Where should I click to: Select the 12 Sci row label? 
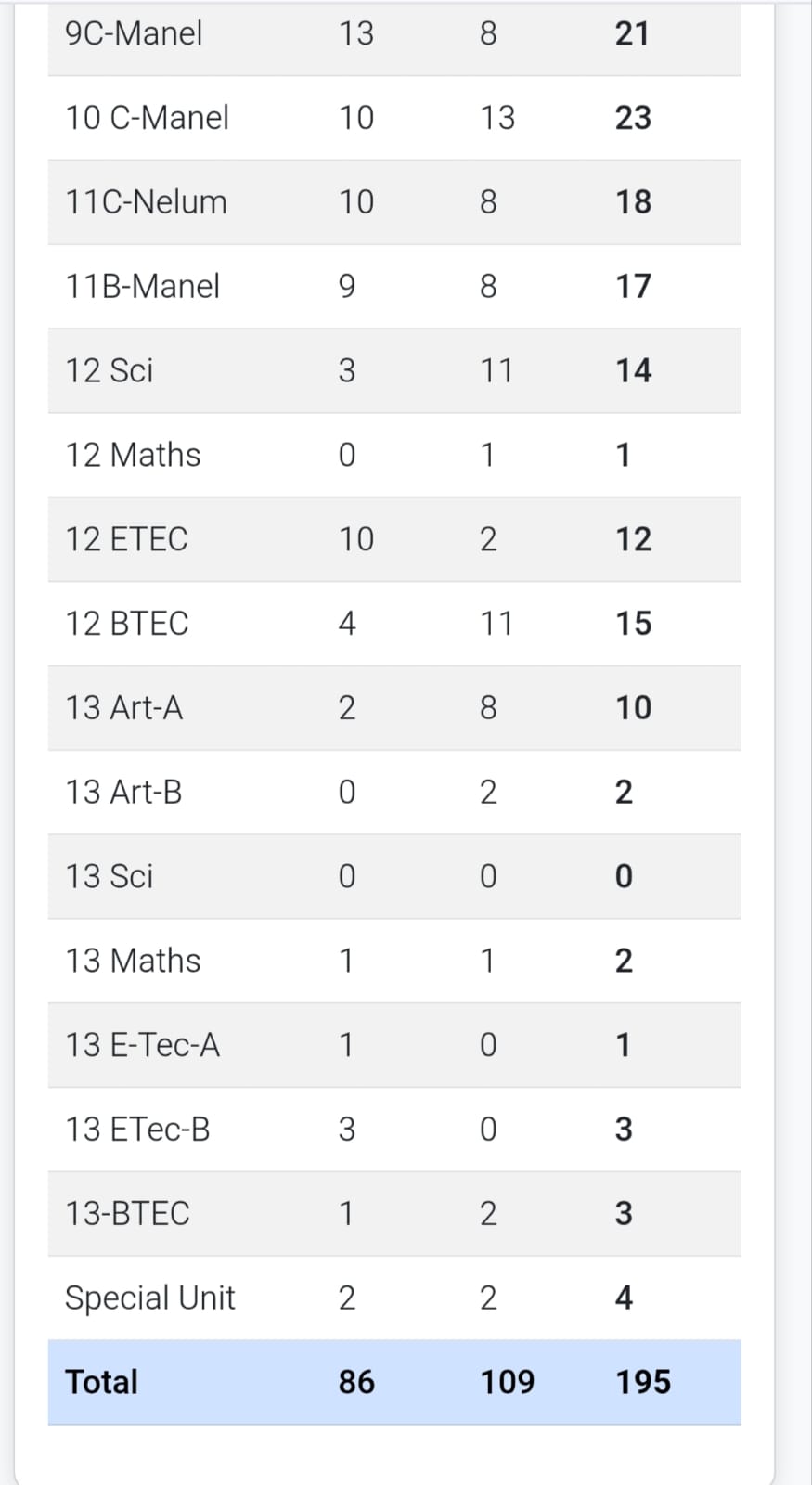pyautogui.click(x=109, y=370)
